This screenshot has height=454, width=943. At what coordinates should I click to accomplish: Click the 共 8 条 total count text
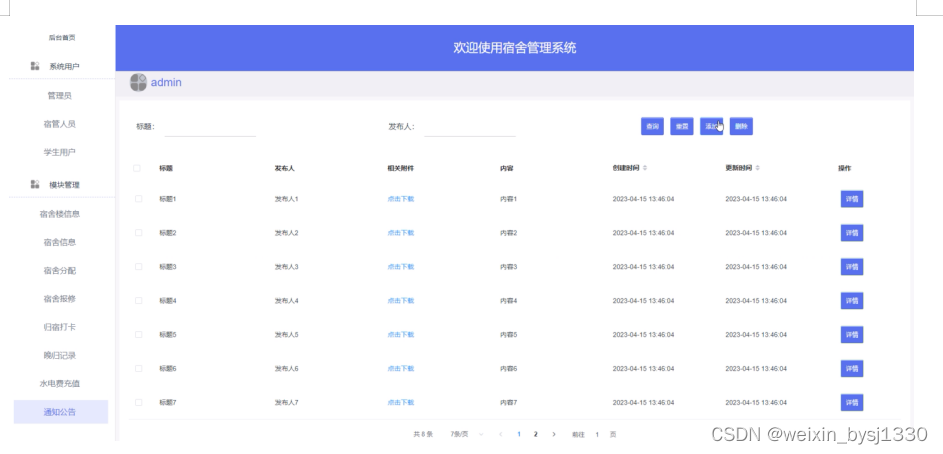423,434
